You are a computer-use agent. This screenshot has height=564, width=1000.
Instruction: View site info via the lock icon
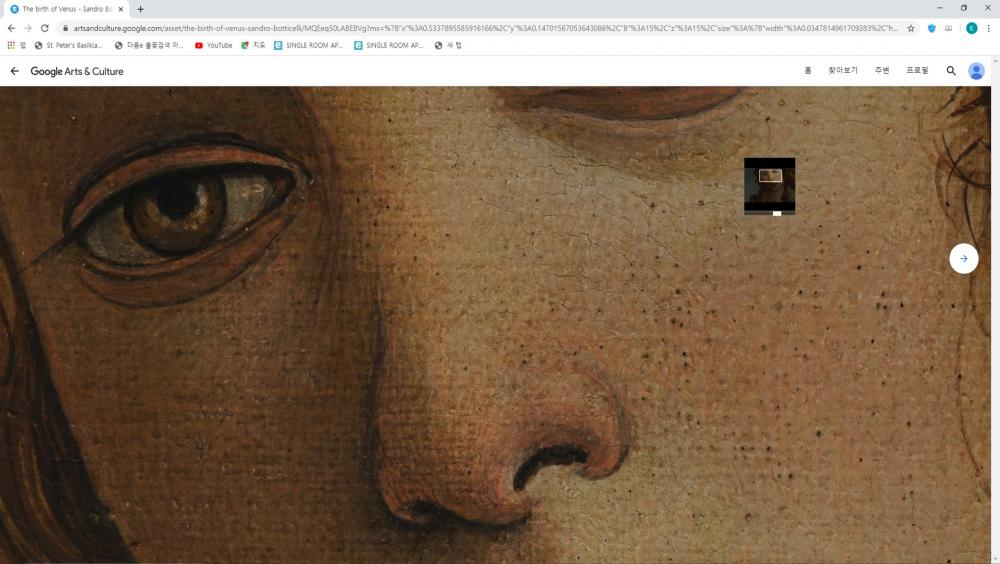click(65, 28)
